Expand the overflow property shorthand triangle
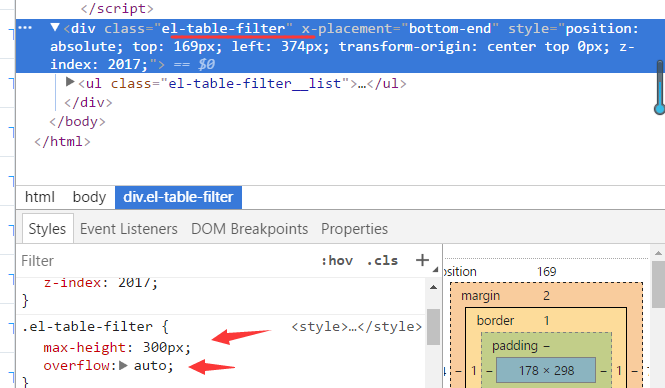The image size is (665, 388). [123, 365]
